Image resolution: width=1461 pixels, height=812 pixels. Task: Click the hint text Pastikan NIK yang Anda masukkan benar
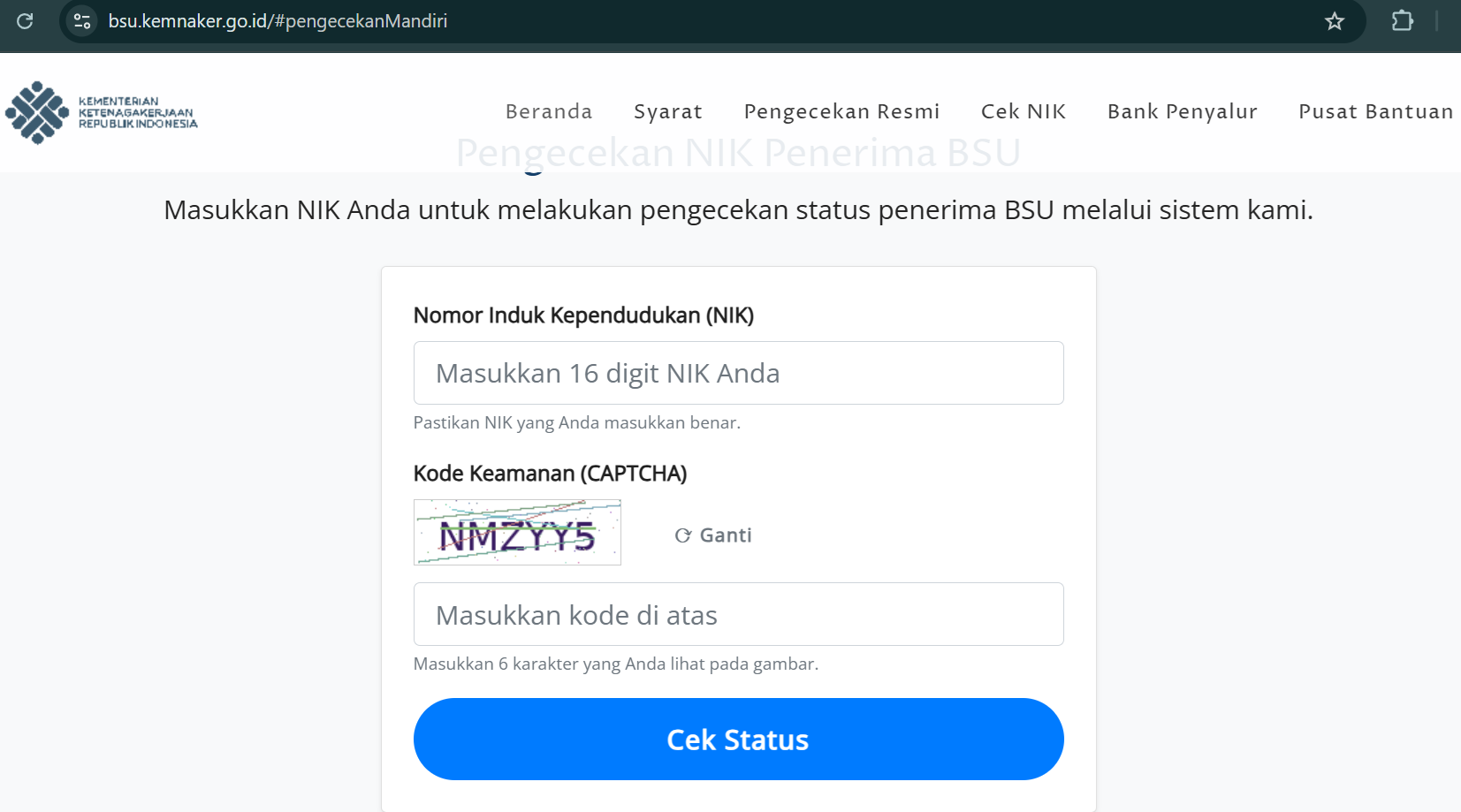[577, 422]
